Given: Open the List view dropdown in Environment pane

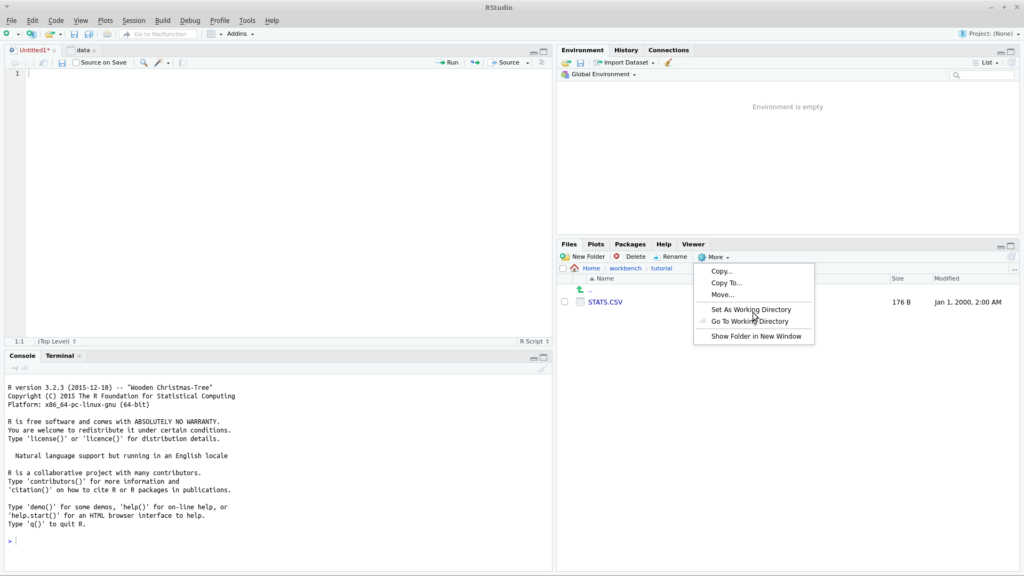Looking at the screenshot, I should click(x=986, y=61).
